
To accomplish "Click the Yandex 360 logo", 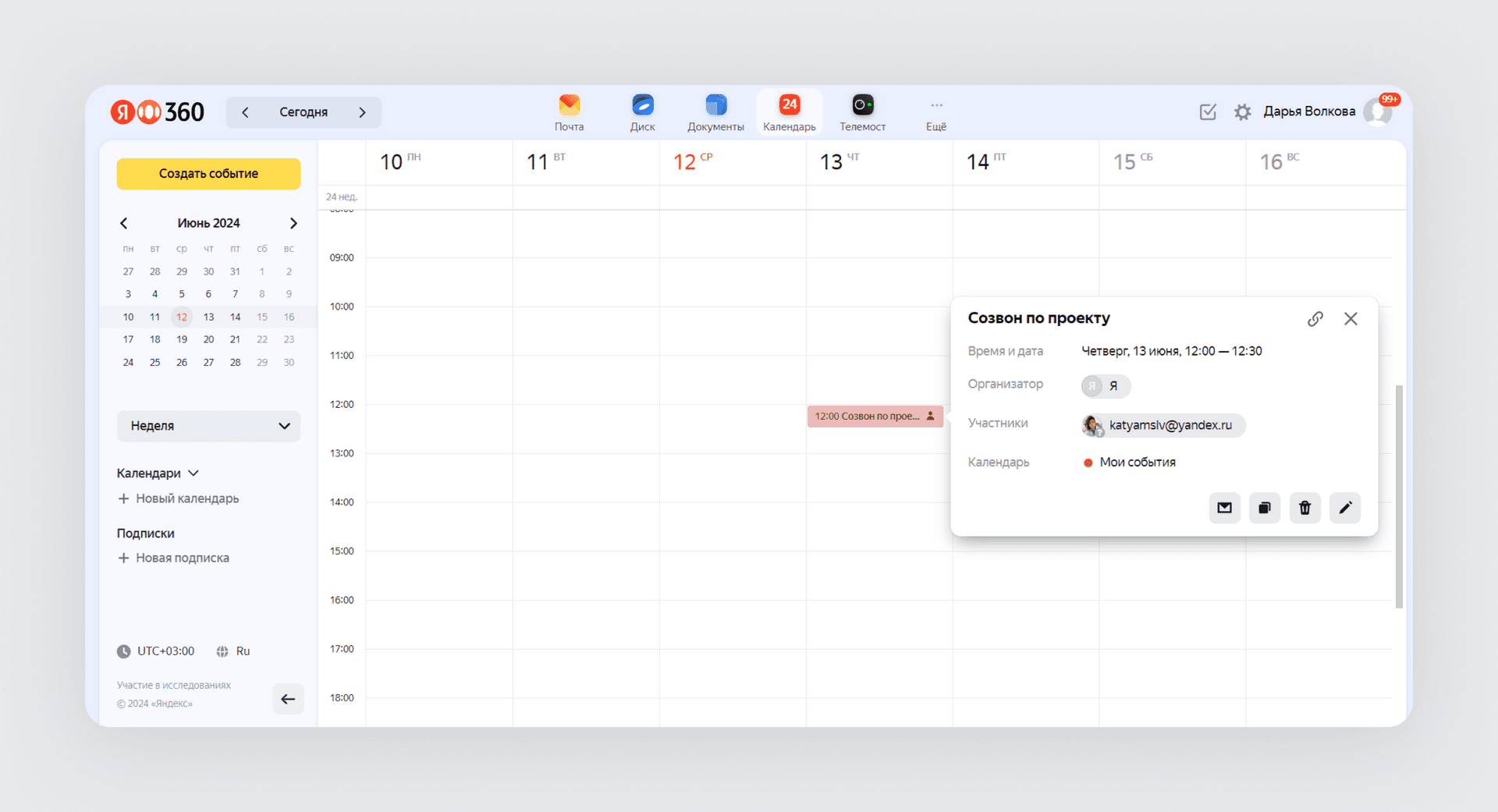I will pos(158,112).
